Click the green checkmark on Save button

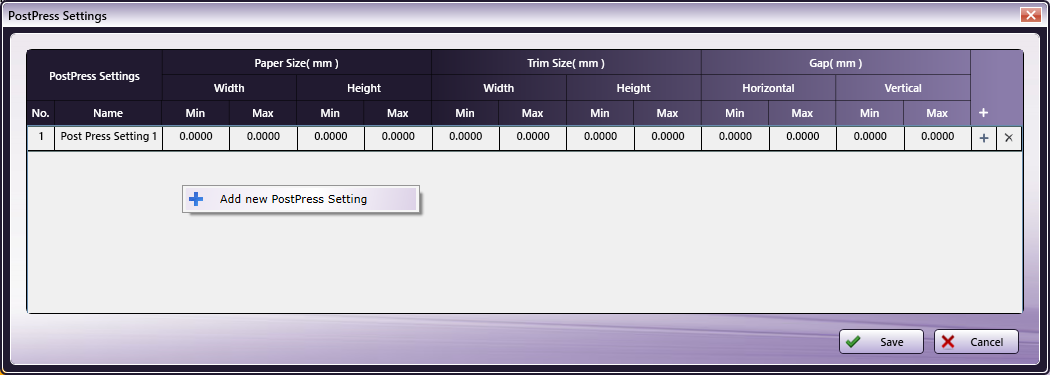pyautogui.click(x=853, y=342)
